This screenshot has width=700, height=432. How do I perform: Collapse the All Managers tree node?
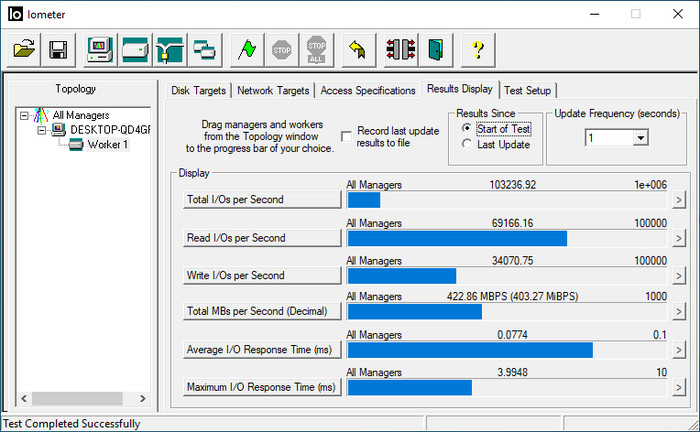point(24,115)
